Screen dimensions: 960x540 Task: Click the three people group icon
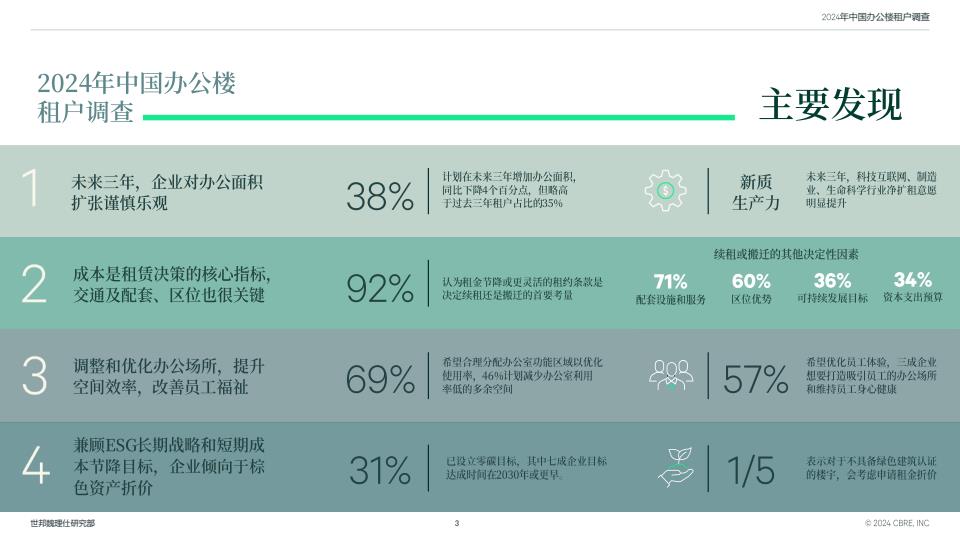point(671,375)
